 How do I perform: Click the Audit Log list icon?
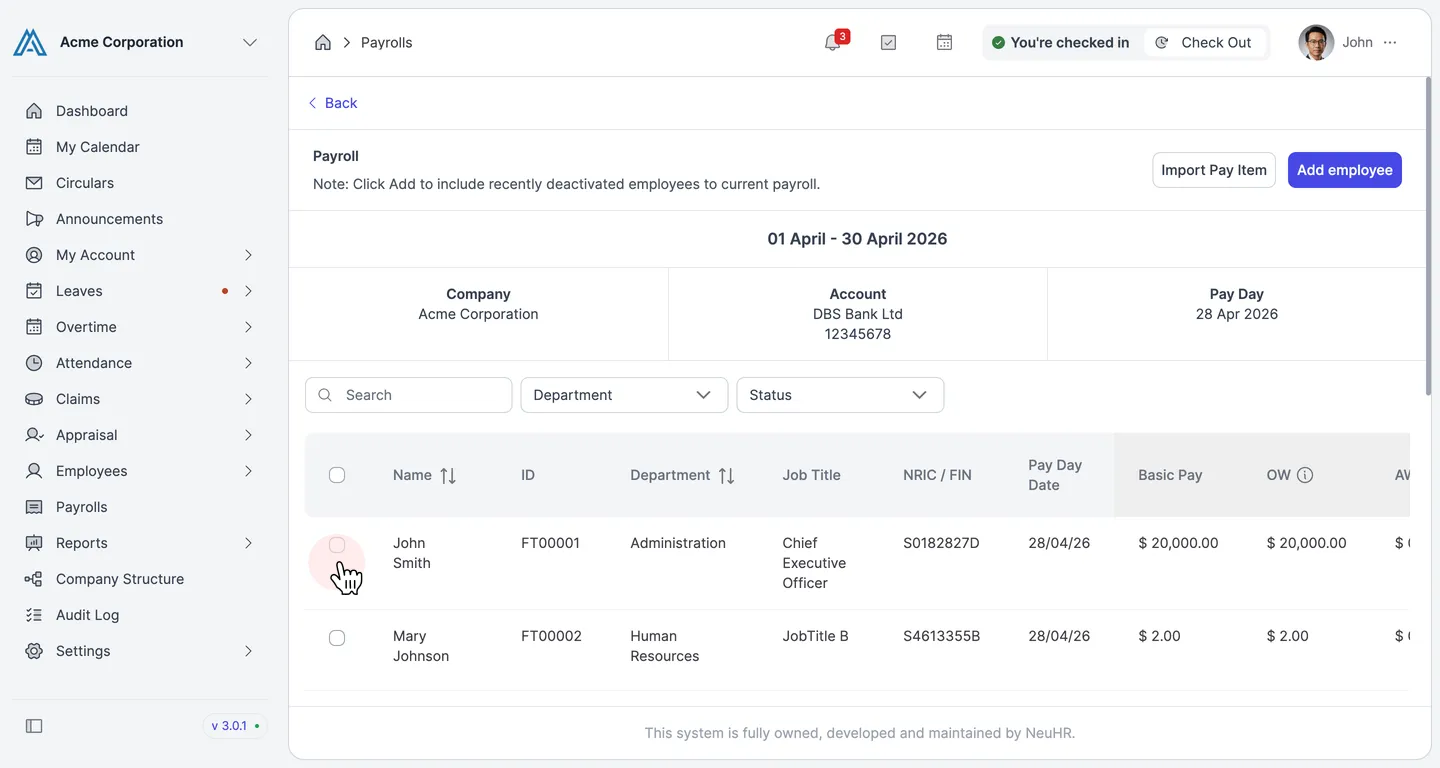point(34,615)
